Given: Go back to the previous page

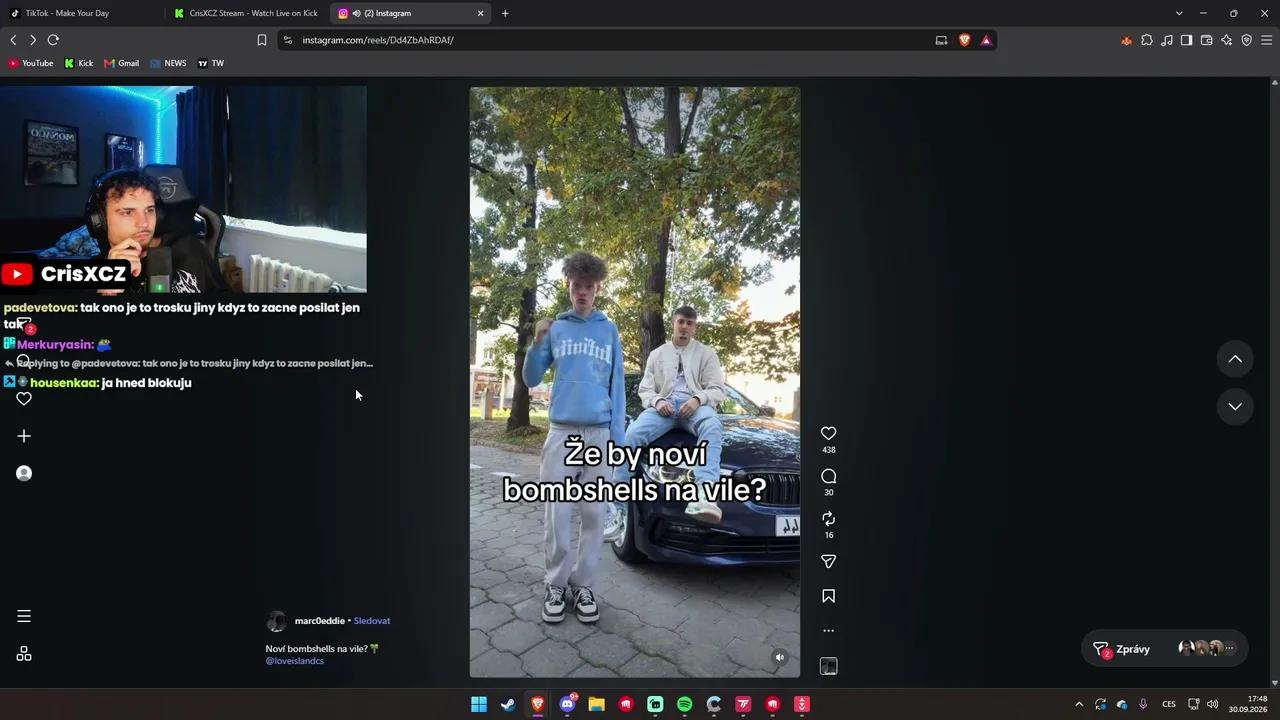Looking at the screenshot, I should click(x=13, y=40).
